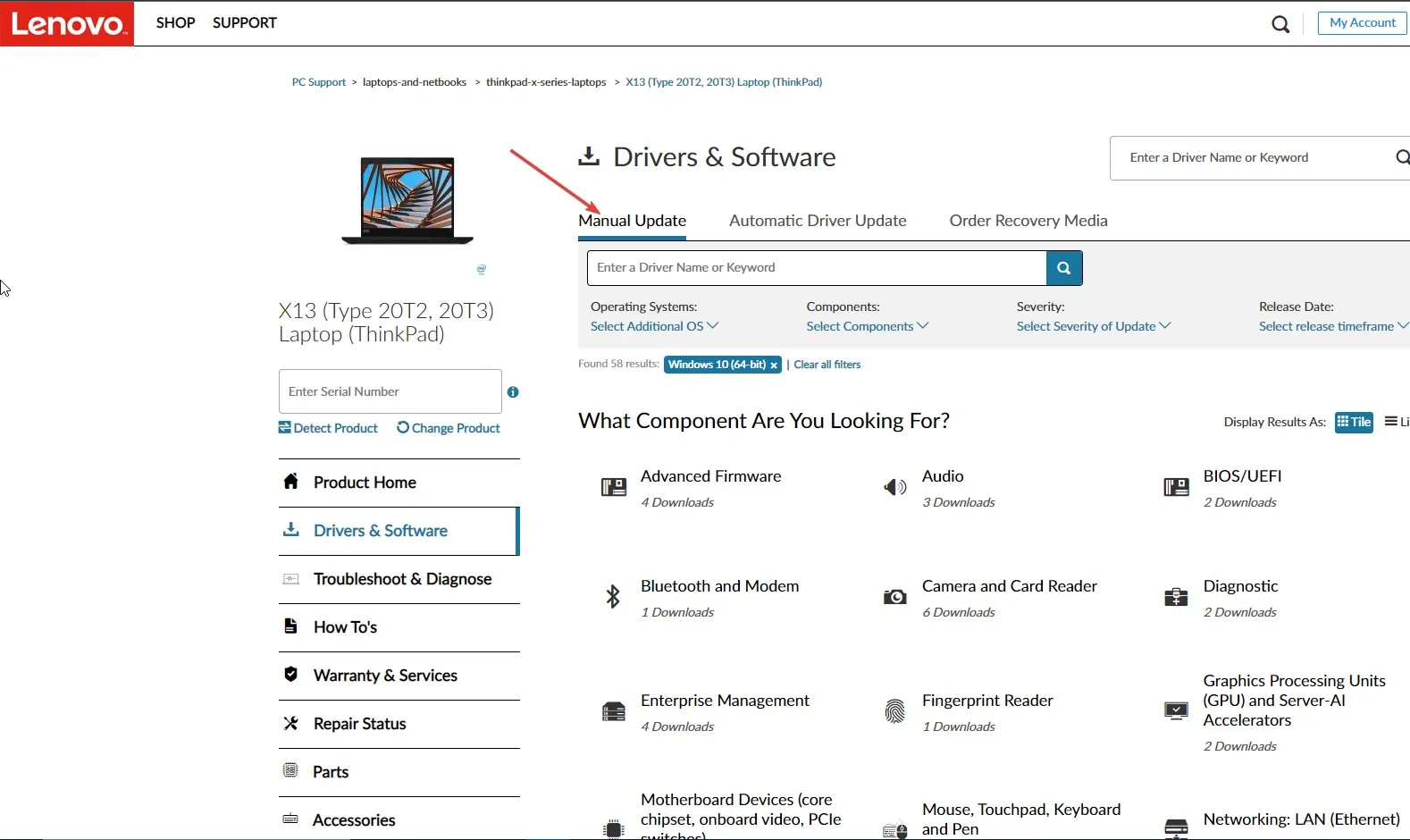1410x840 pixels.
Task: Open the SUPPORT menu
Action: (x=245, y=23)
